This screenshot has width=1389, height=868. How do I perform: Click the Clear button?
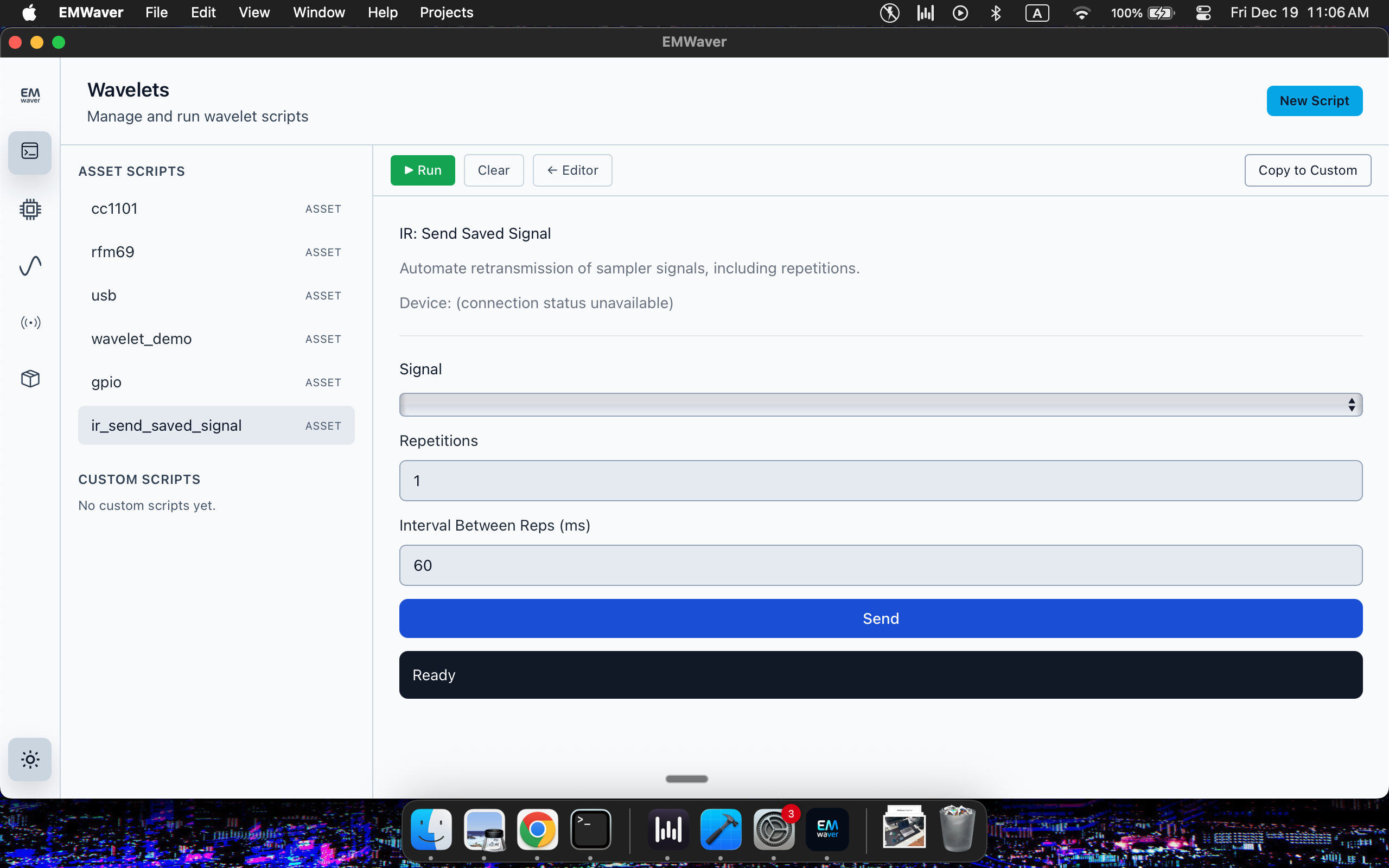click(494, 170)
